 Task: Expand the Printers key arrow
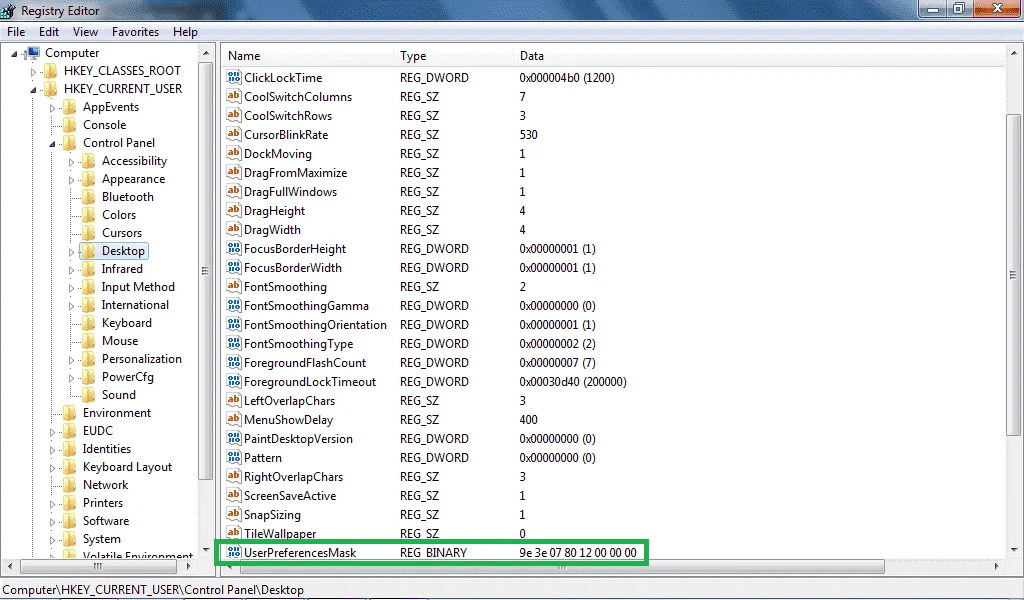pos(52,504)
